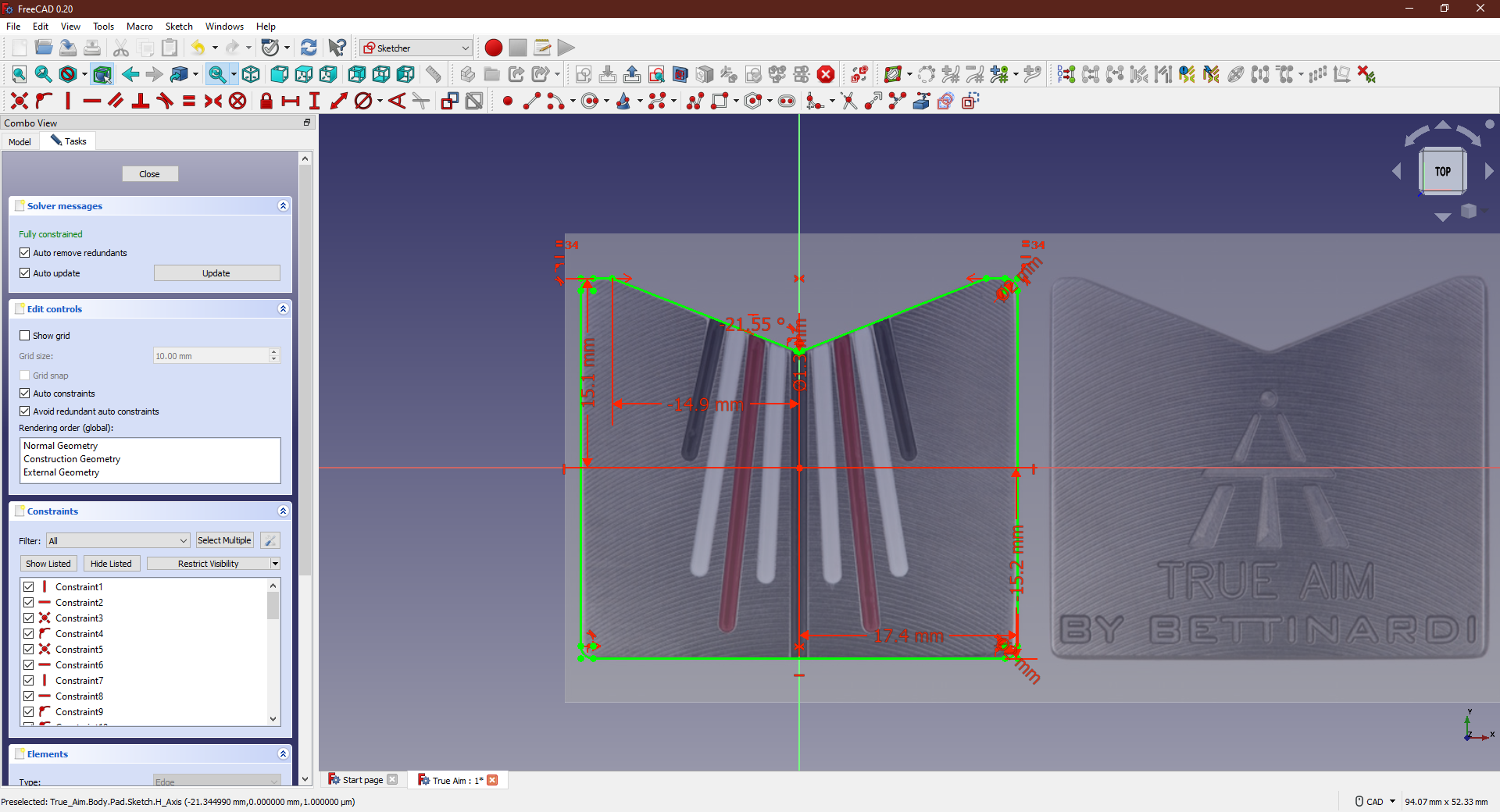The height and width of the screenshot is (812, 1500).
Task: Open the Sketch menu
Action: coord(178,27)
